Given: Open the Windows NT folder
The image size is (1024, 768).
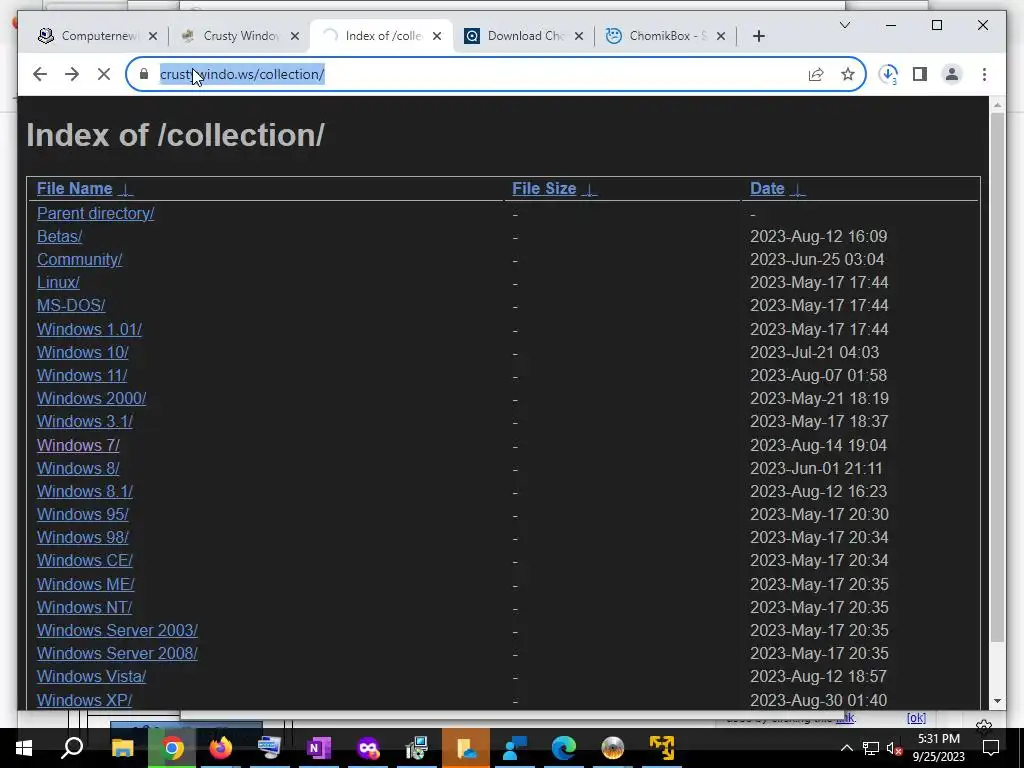Looking at the screenshot, I should point(84,607).
